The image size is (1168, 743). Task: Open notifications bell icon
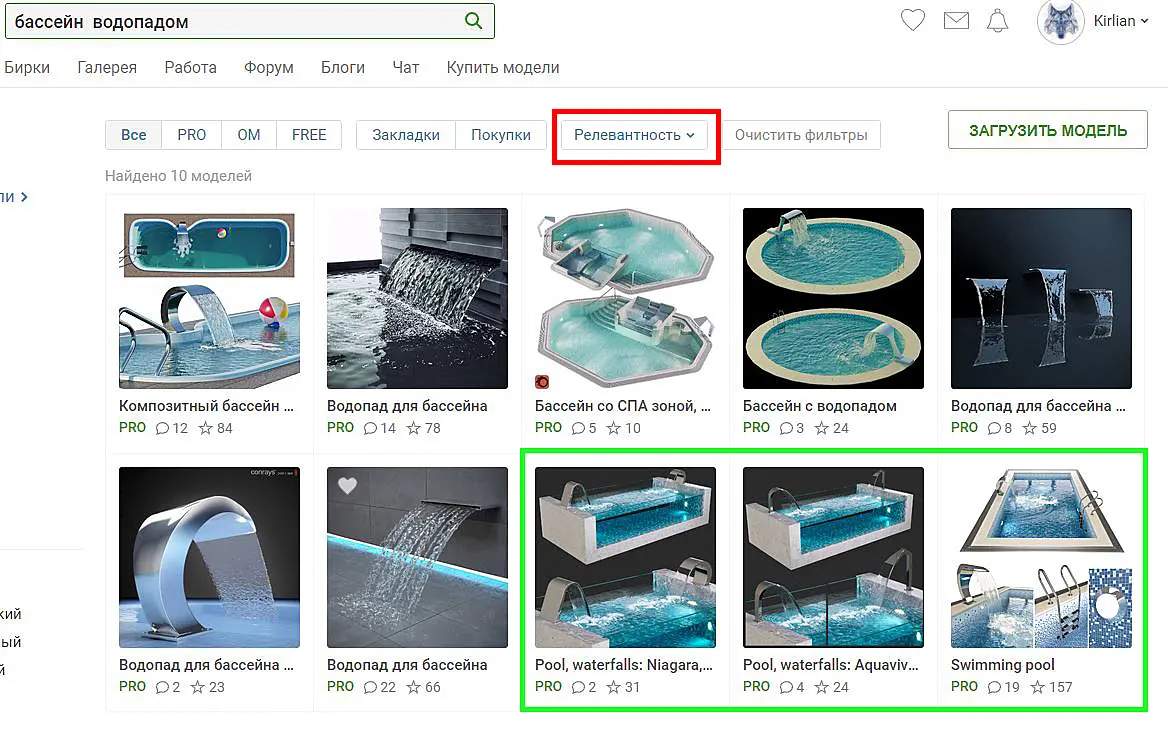(x=997, y=21)
